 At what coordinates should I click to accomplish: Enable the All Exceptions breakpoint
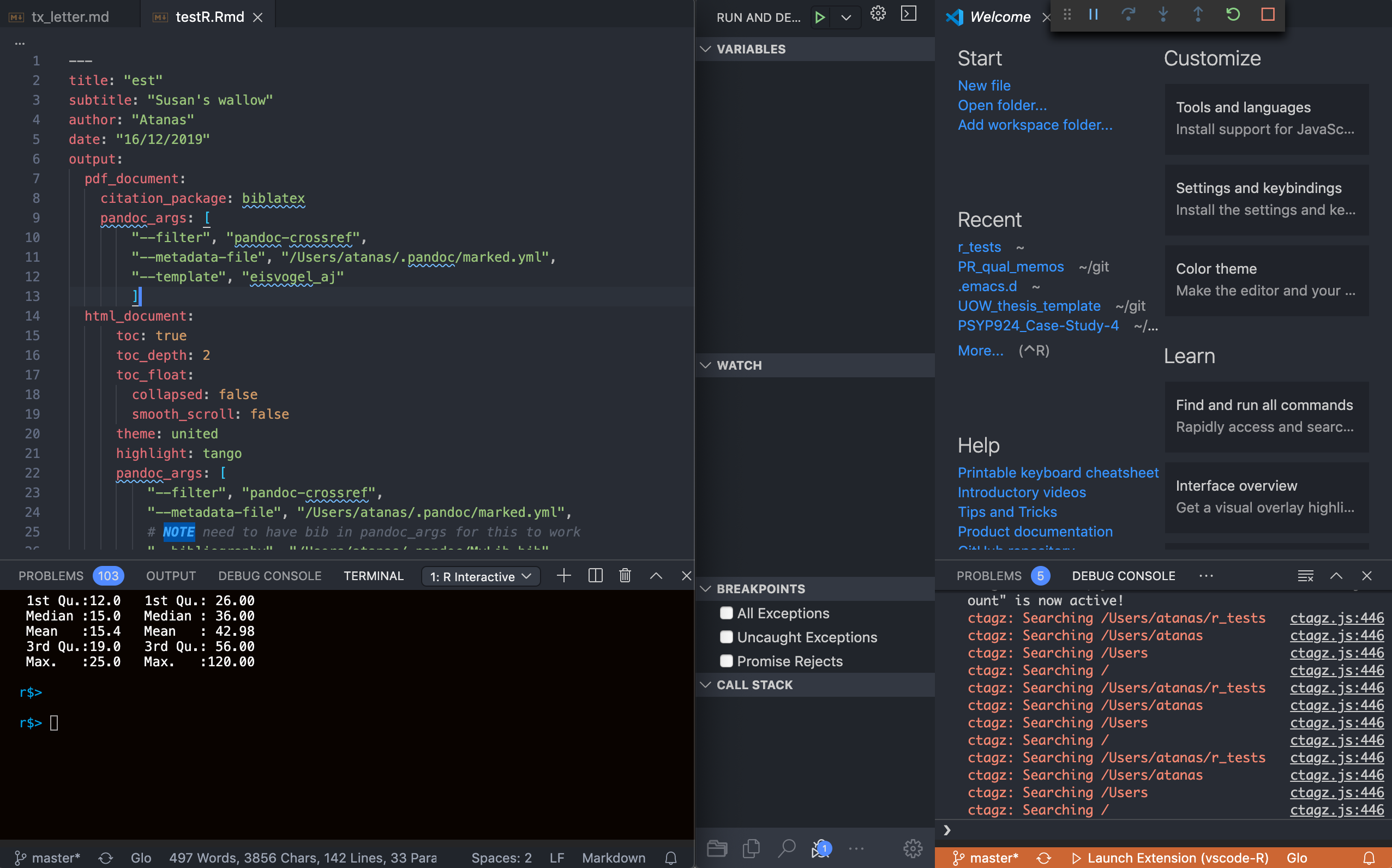pyautogui.click(x=726, y=613)
